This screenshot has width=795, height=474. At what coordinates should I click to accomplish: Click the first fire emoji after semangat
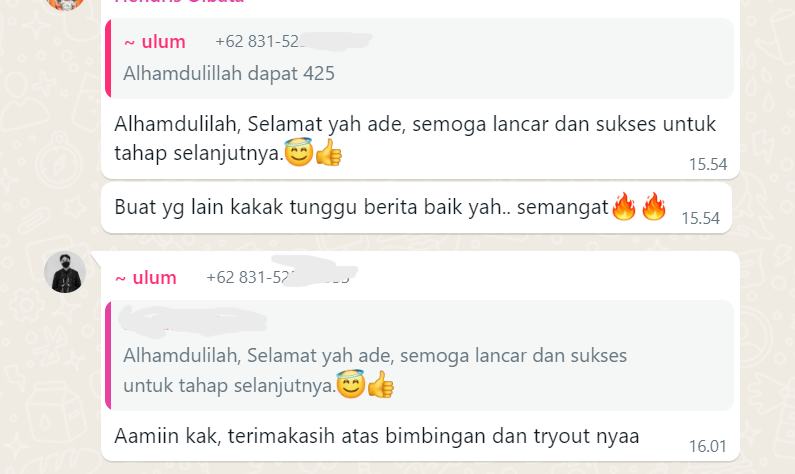coord(624,206)
